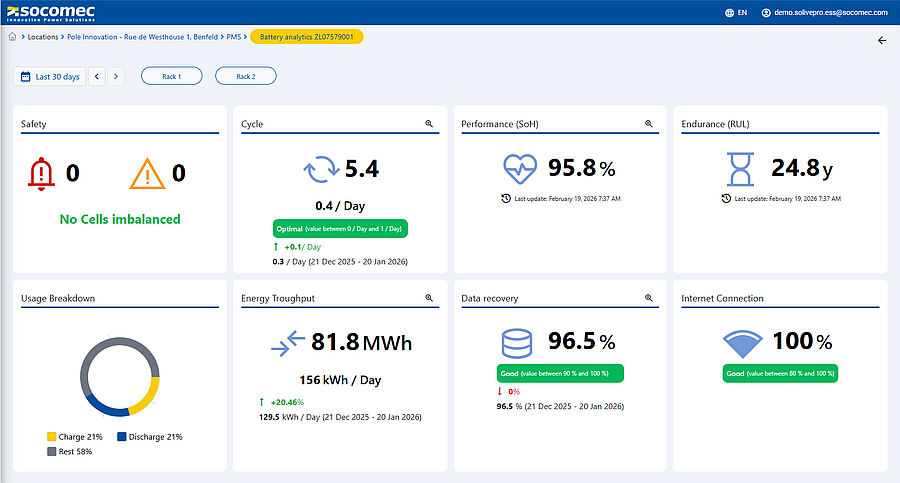This screenshot has height=483, width=900.
Task: Open zoom details on Data recovery card
Action: [x=648, y=298]
